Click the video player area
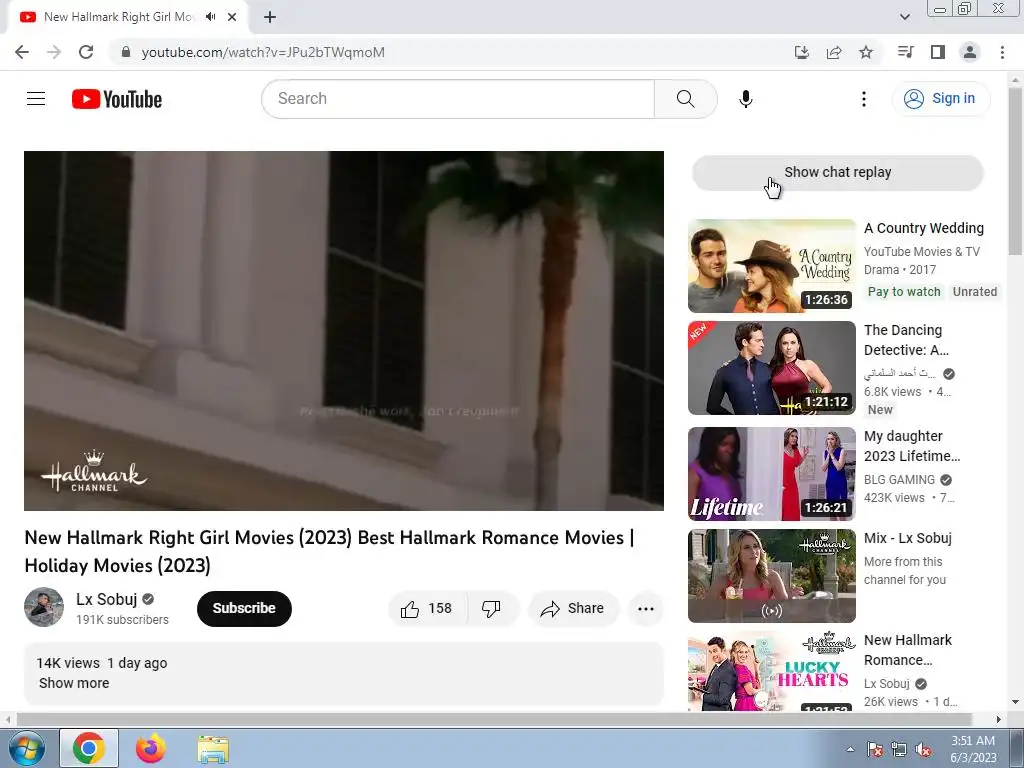Screen dimensions: 1024x768 click(x=344, y=330)
